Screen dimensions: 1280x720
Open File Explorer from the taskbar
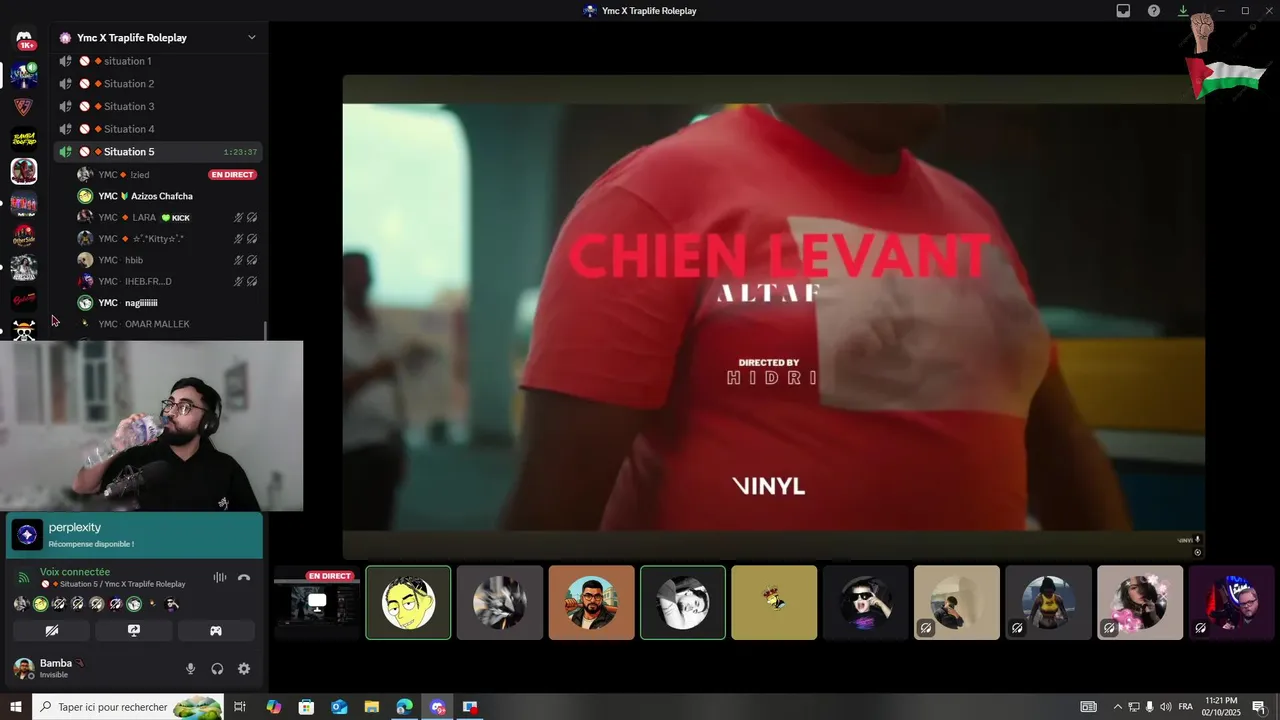[x=371, y=707]
